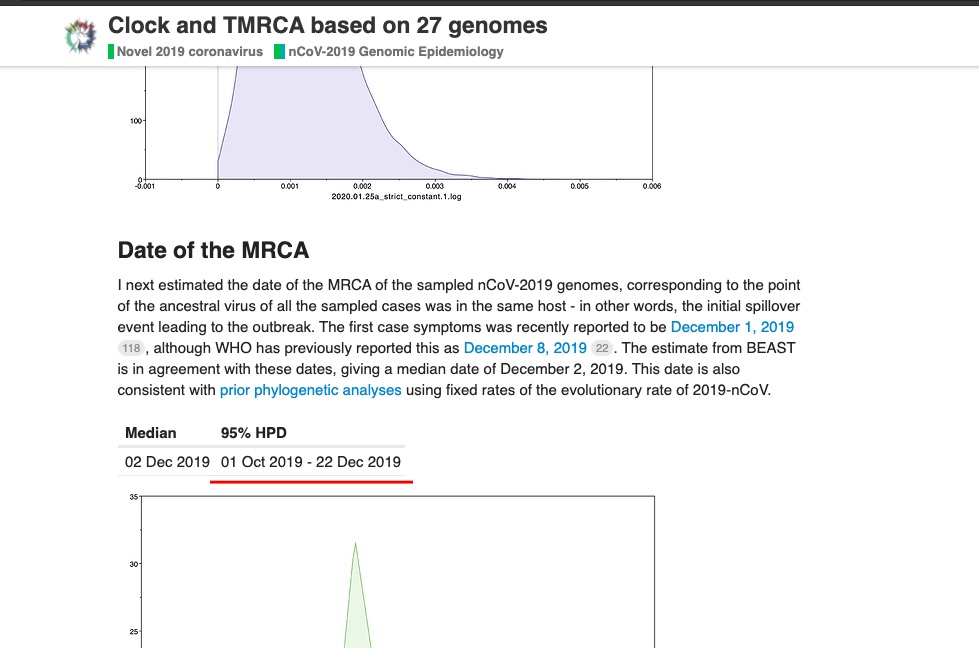Open the December 1, 2019 link
Viewport: 979px width, 648px height.
pos(732,327)
